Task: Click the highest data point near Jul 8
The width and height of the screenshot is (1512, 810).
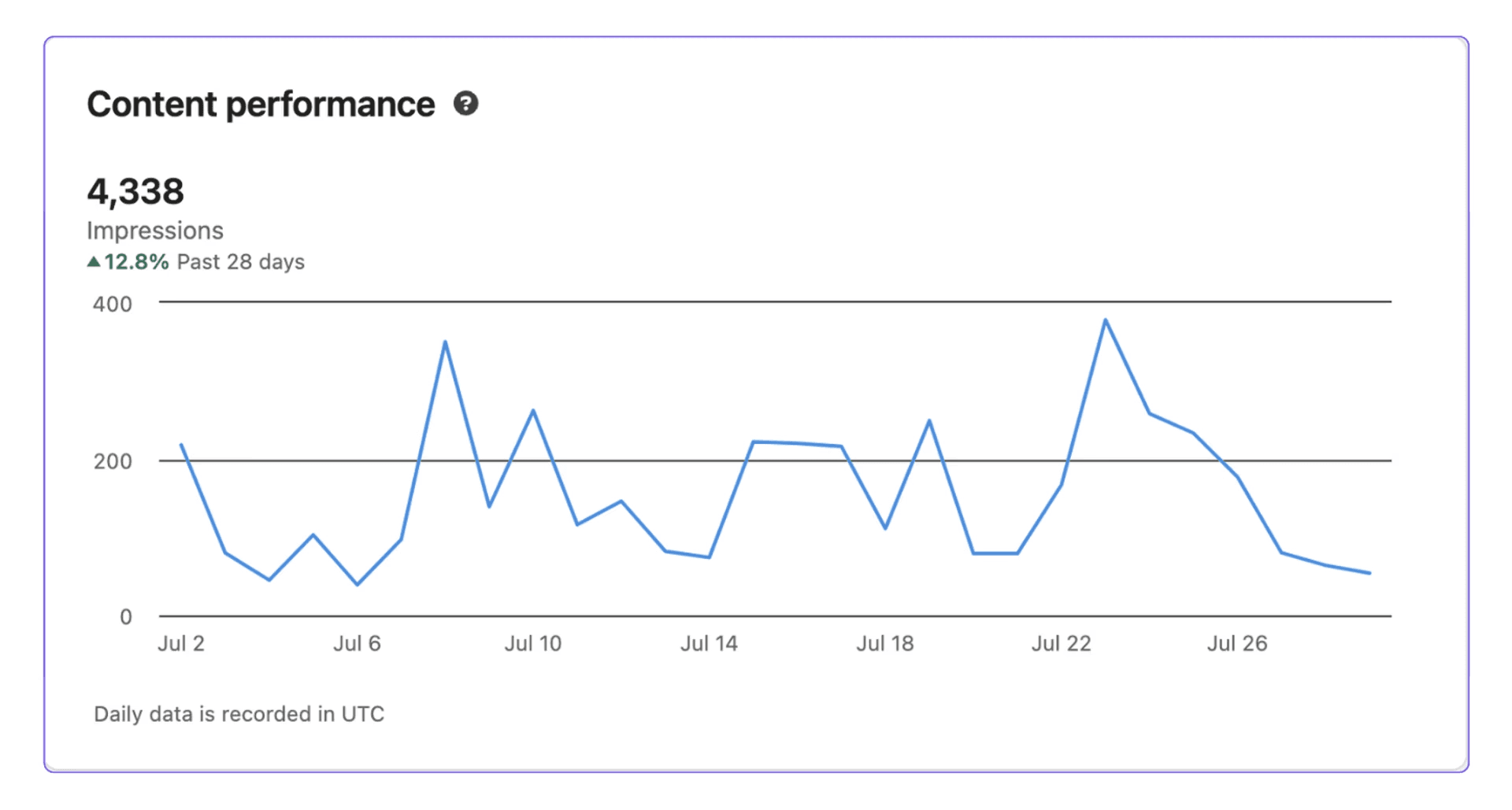Action: tap(446, 342)
